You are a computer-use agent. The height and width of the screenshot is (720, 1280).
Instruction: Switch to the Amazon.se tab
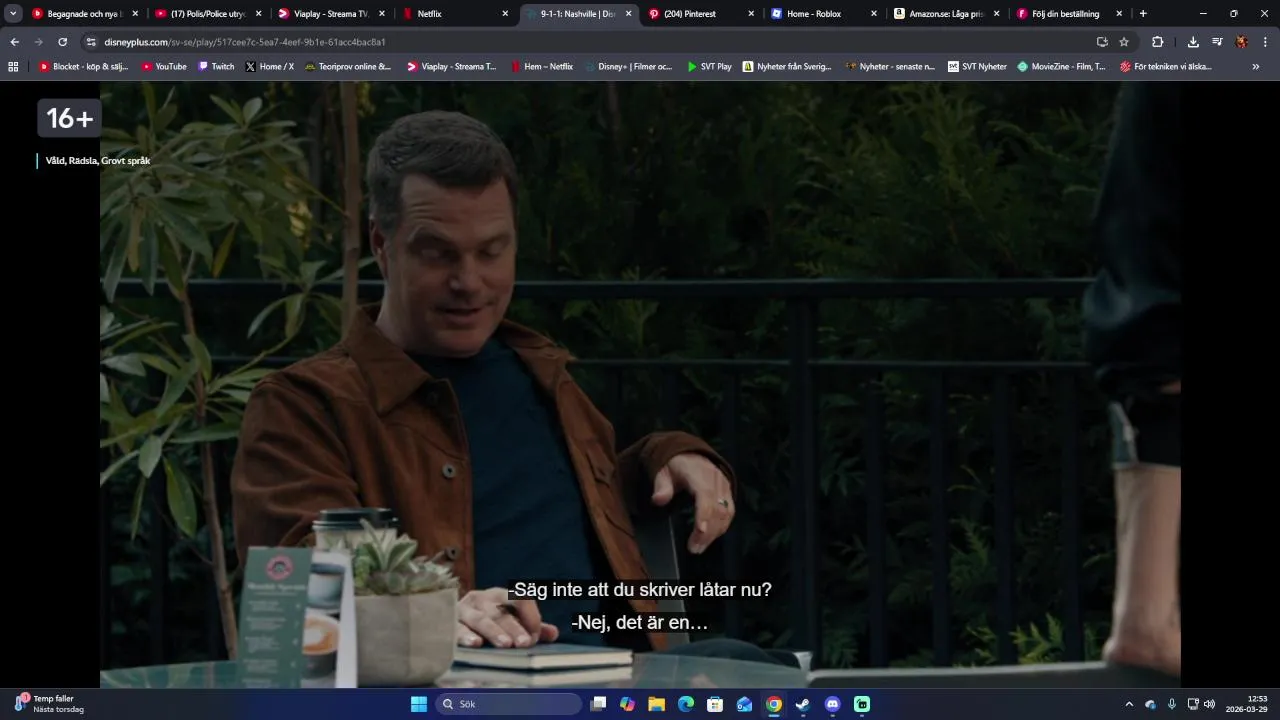(x=946, y=14)
